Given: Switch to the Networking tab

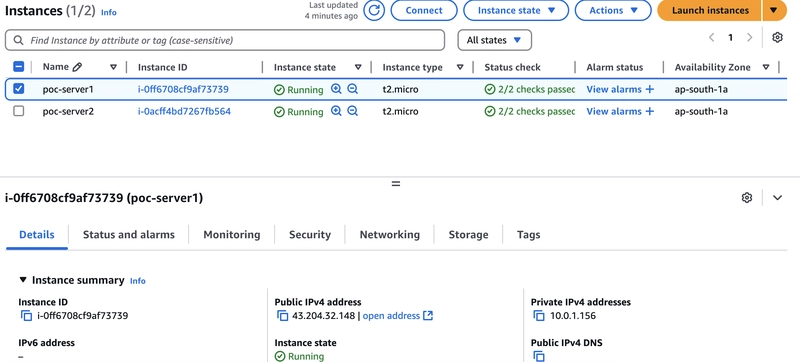Looking at the screenshot, I should [390, 235].
